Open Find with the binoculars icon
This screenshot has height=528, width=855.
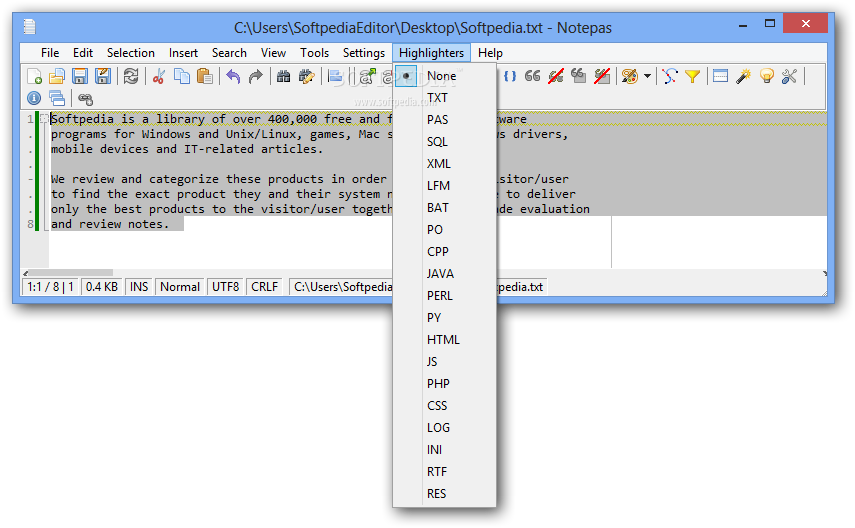(284, 76)
